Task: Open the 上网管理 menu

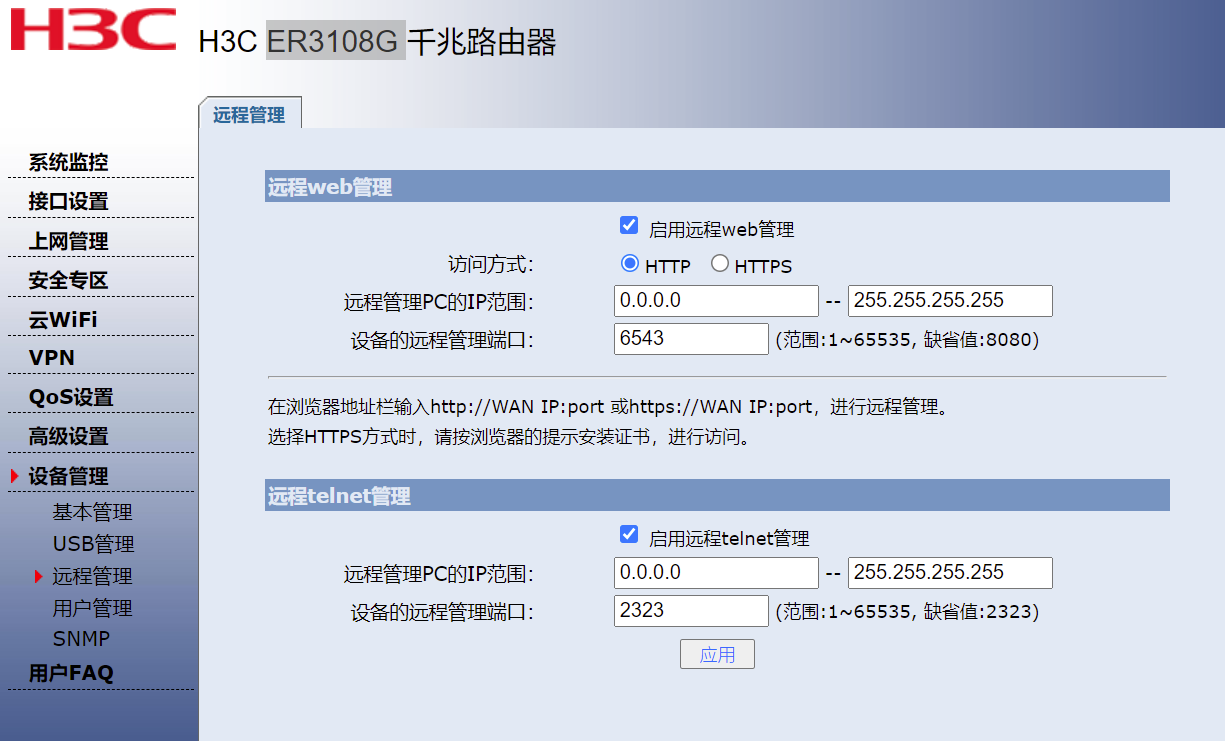Action: click(68, 242)
